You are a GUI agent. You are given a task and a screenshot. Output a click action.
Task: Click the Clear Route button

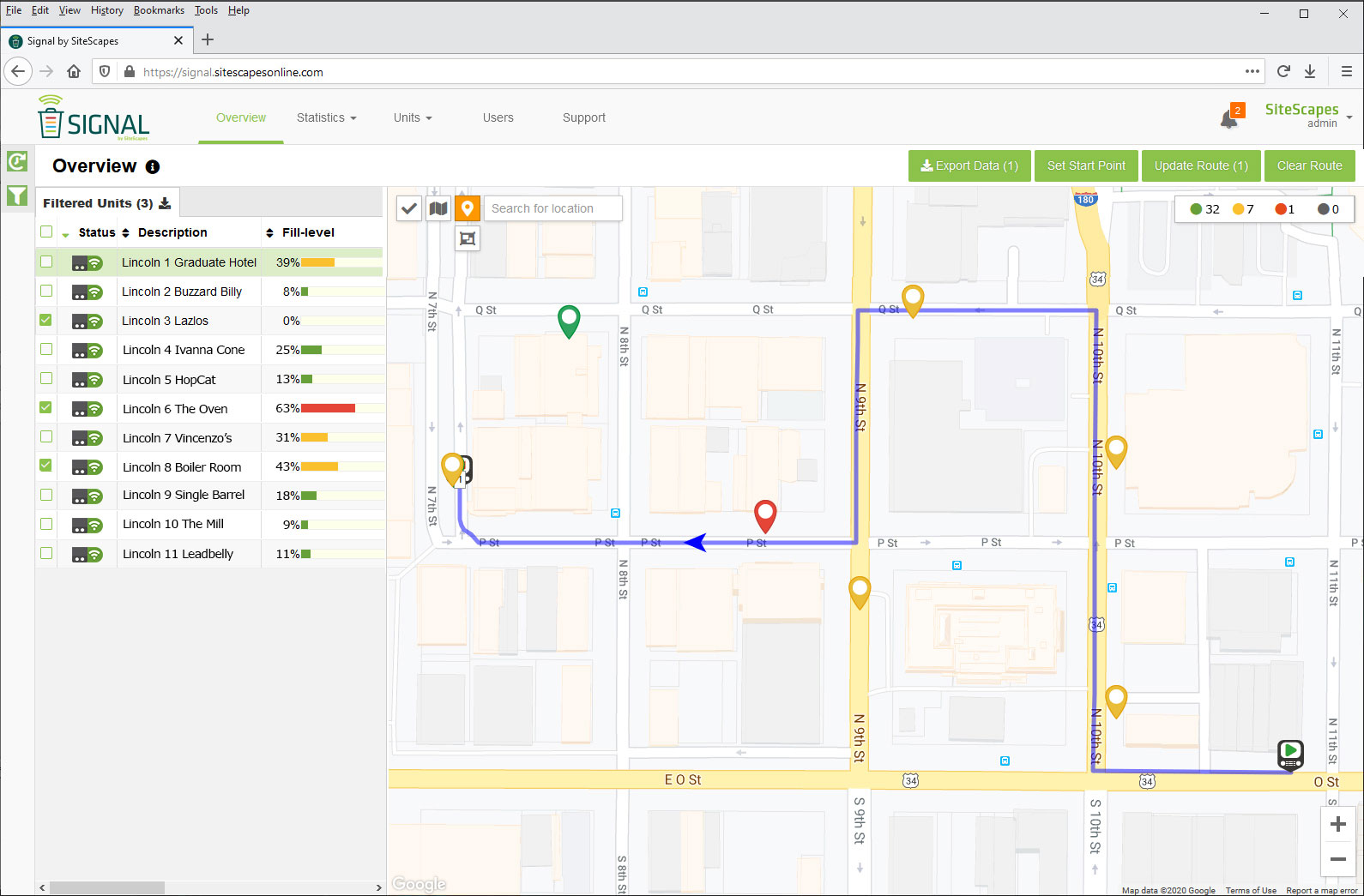(1309, 165)
